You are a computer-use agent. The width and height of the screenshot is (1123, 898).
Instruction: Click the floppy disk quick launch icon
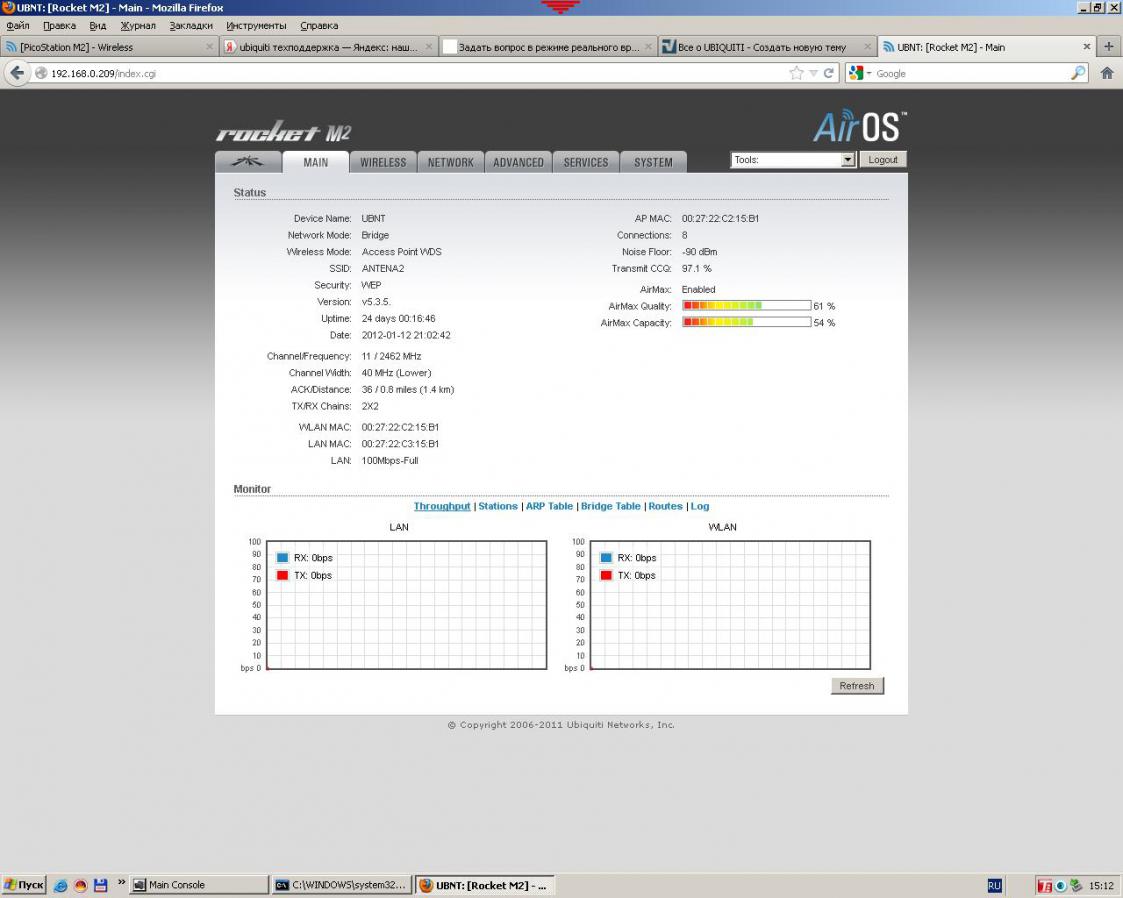(x=100, y=886)
